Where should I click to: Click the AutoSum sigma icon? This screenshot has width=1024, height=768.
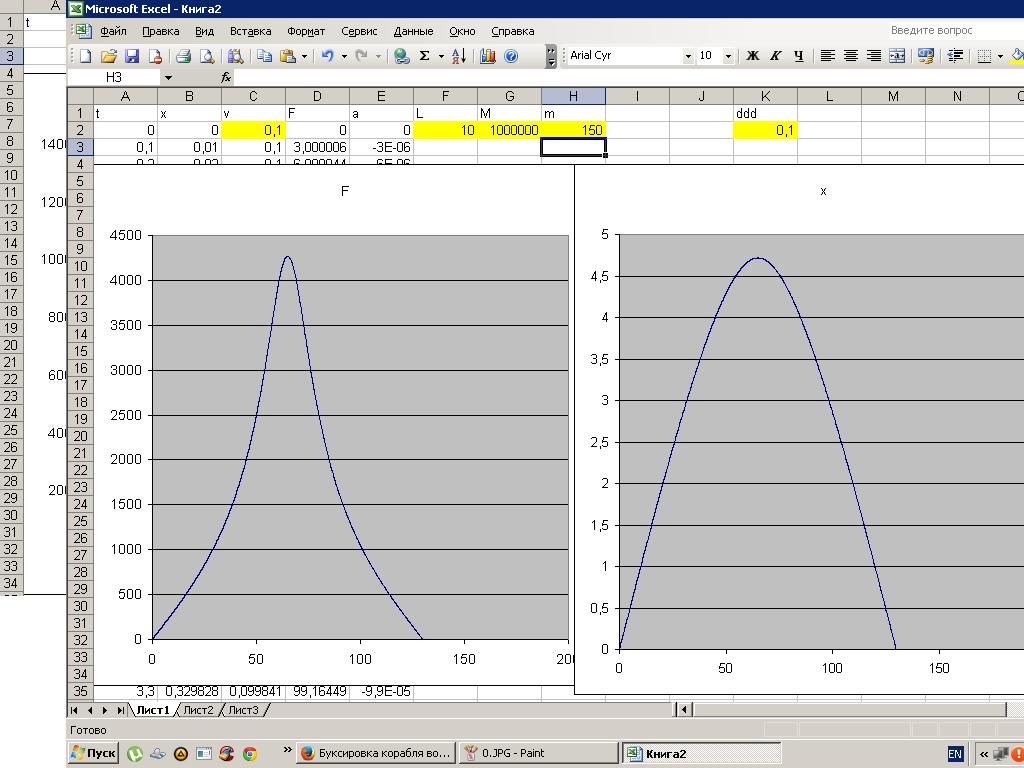424,56
